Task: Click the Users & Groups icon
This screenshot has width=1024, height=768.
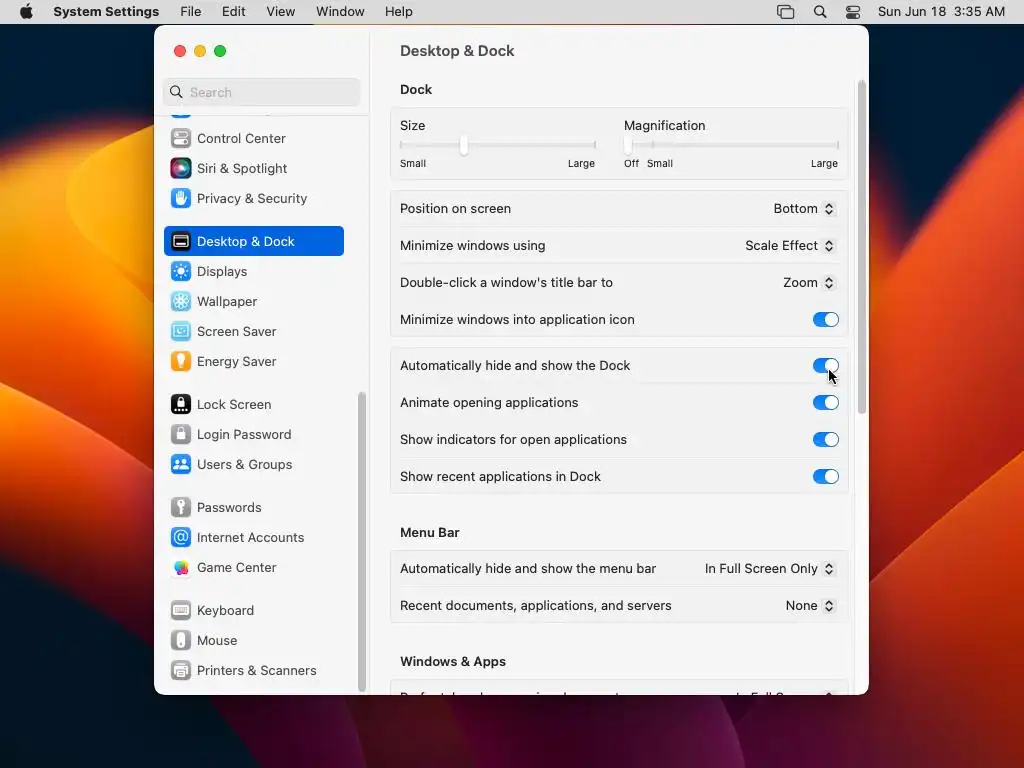Action: (181, 465)
